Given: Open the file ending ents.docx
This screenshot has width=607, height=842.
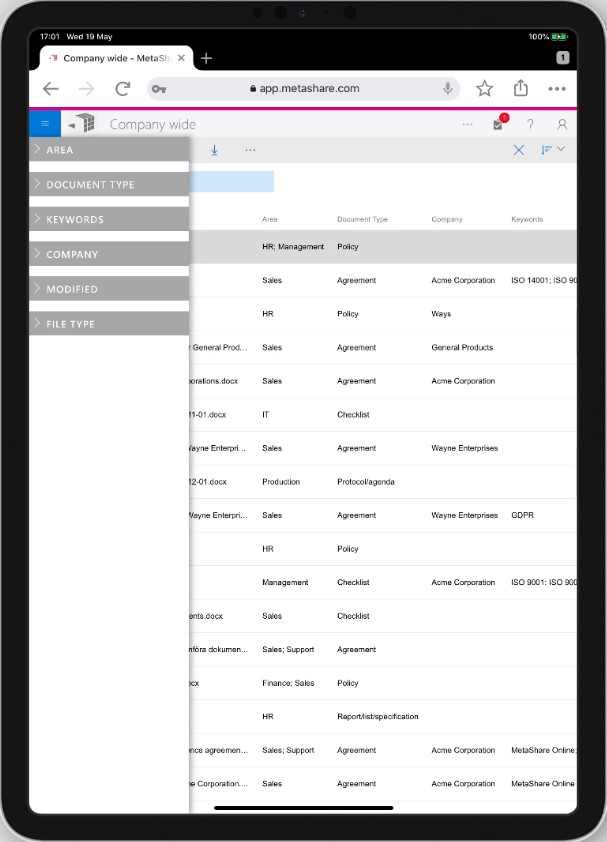Looking at the screenshot, I should pos(206,616).
